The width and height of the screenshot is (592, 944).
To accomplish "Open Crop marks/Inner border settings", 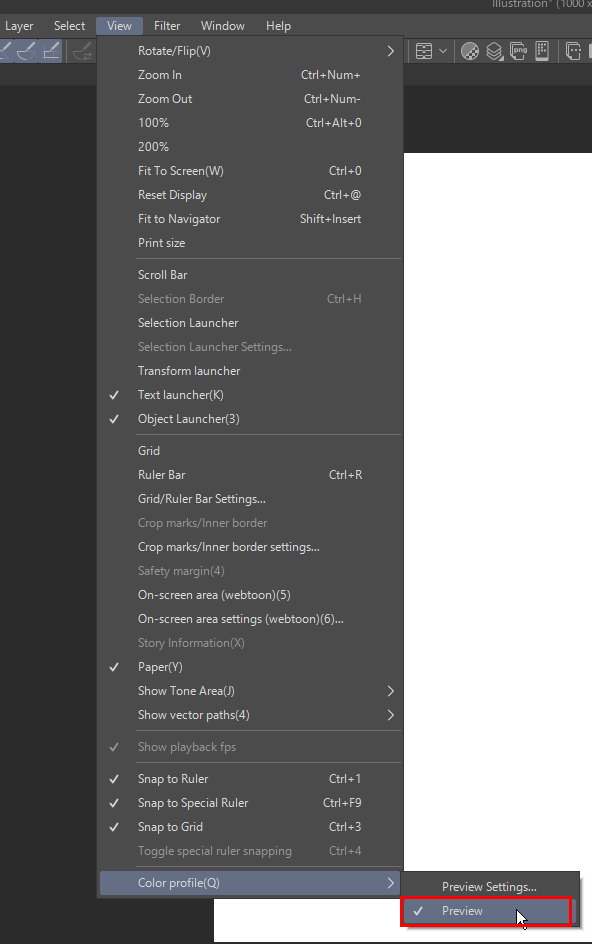I will click(x=251, y=547).
